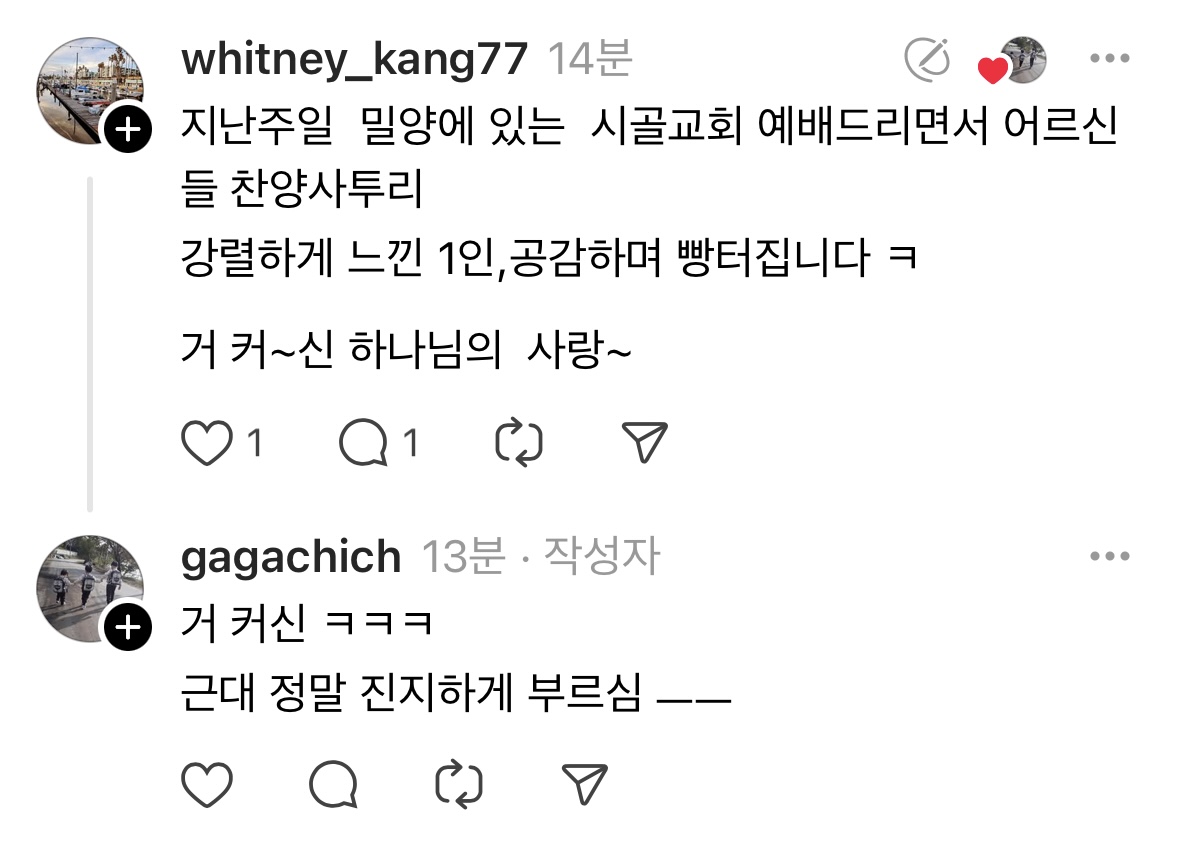Open whitney_kang77's harbor profile picture
1178x849 pixels.
point(89,90)
